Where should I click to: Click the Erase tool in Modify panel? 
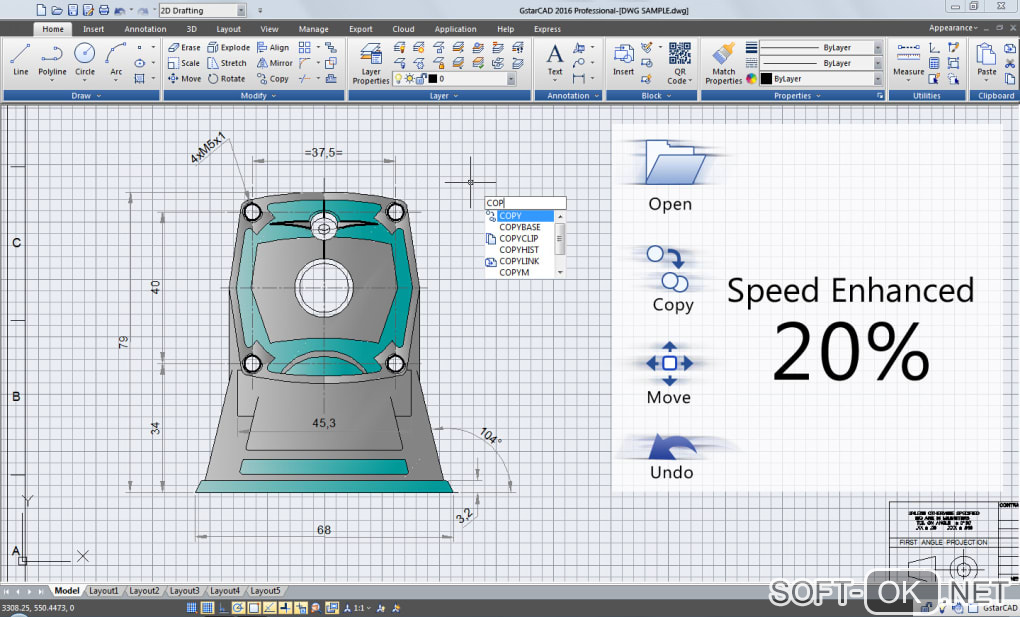pyautogui.click(x=184, y=47)
